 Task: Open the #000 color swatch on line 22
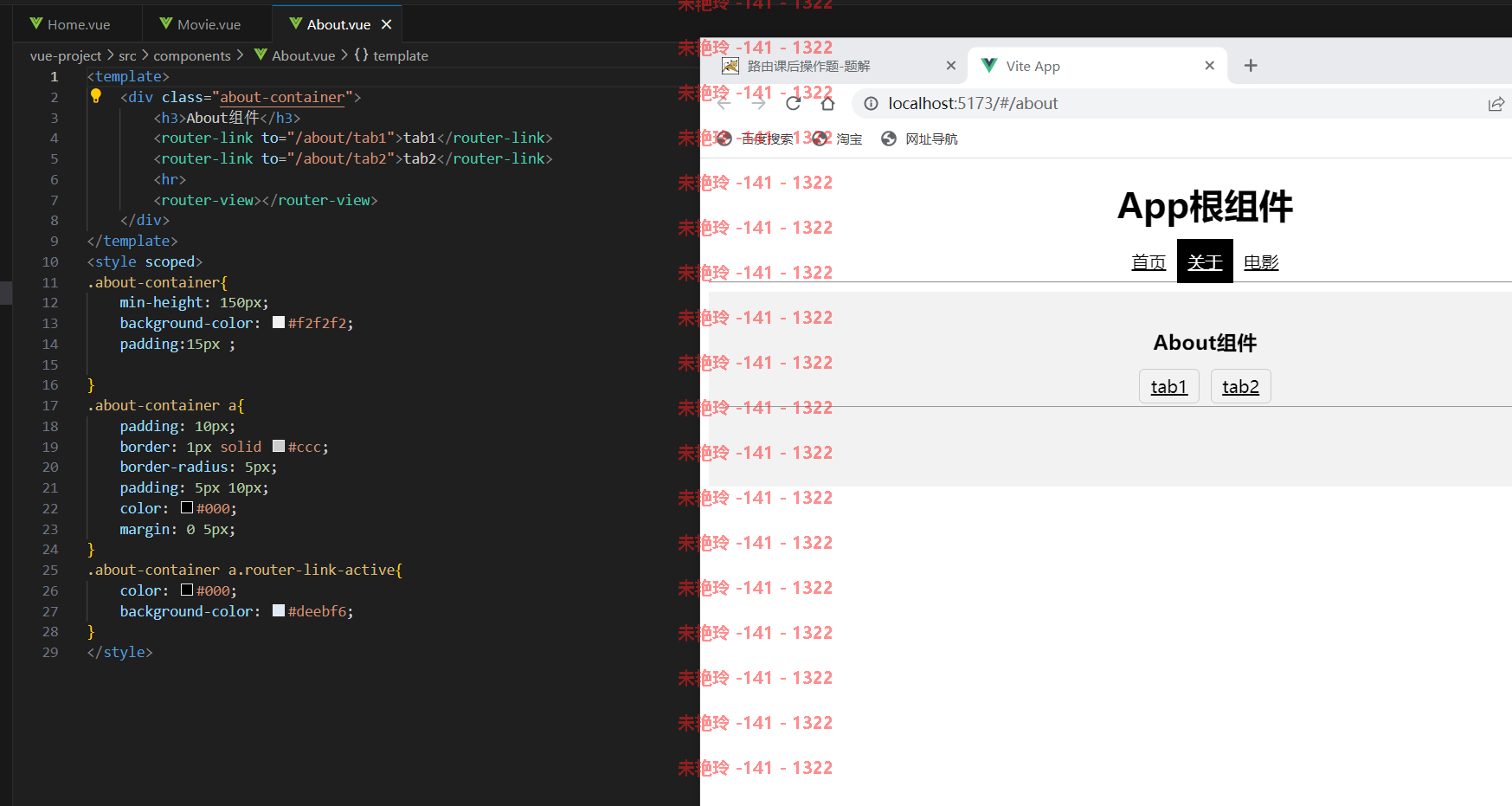(187, 507)
